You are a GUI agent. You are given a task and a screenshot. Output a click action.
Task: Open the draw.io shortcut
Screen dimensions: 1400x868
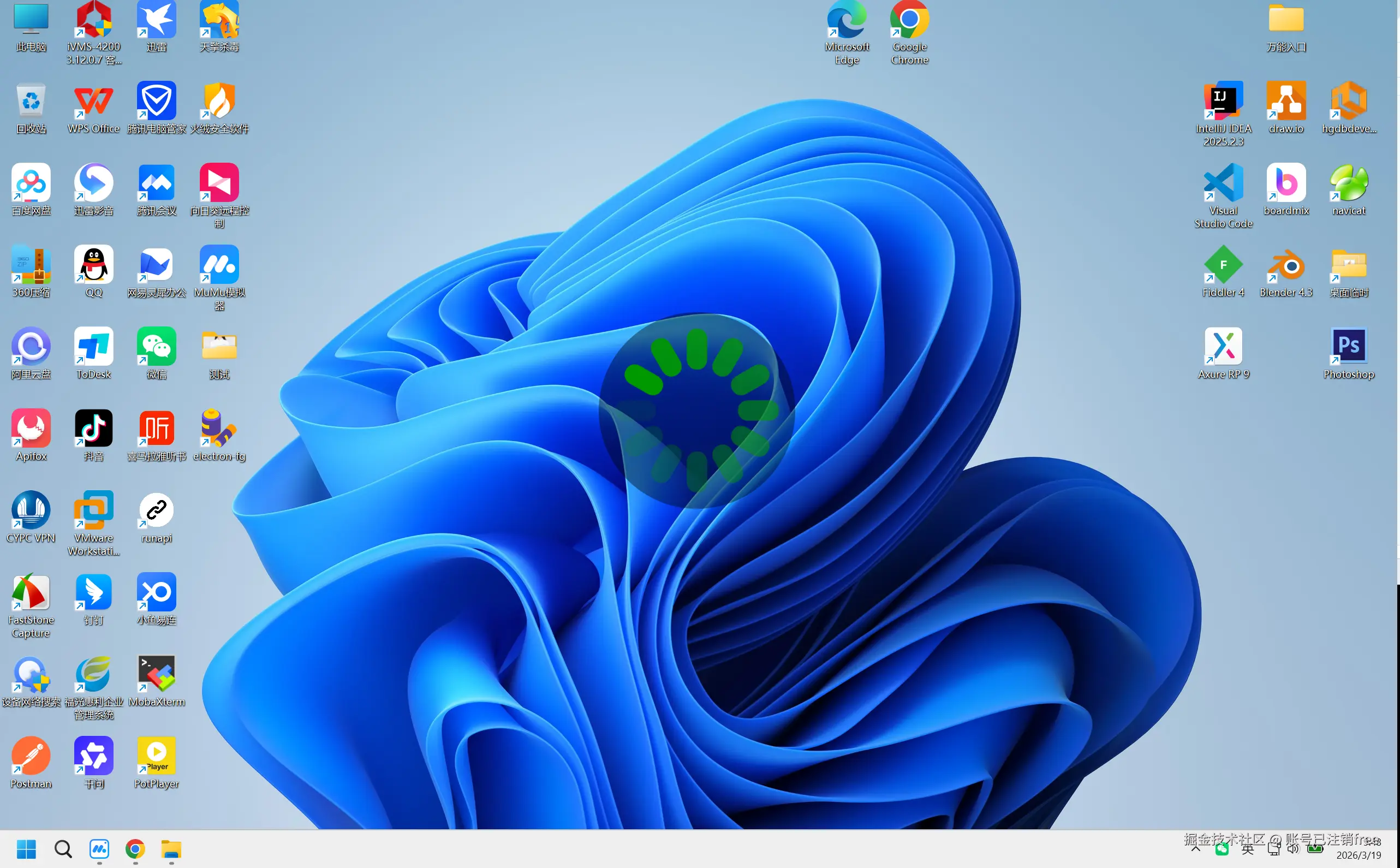1285,102
